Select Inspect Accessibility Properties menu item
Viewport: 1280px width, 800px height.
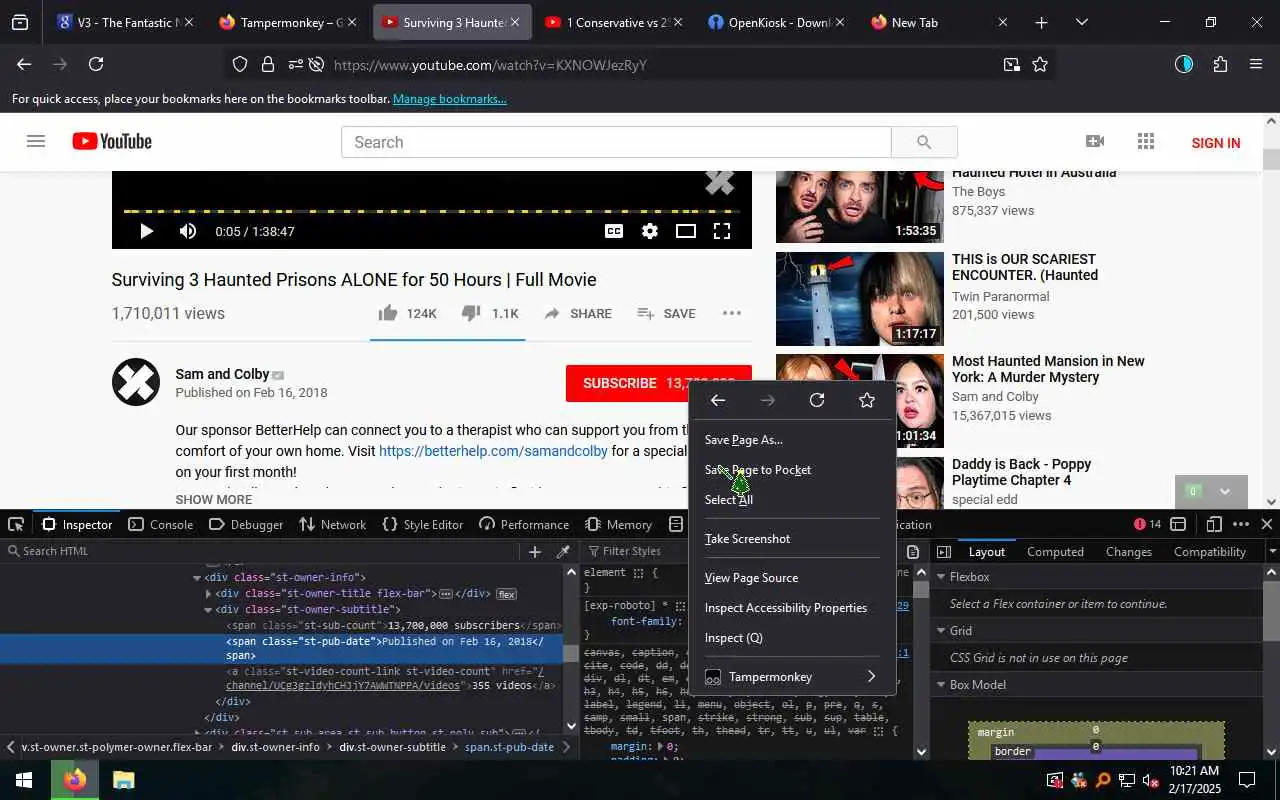[792, 608]
